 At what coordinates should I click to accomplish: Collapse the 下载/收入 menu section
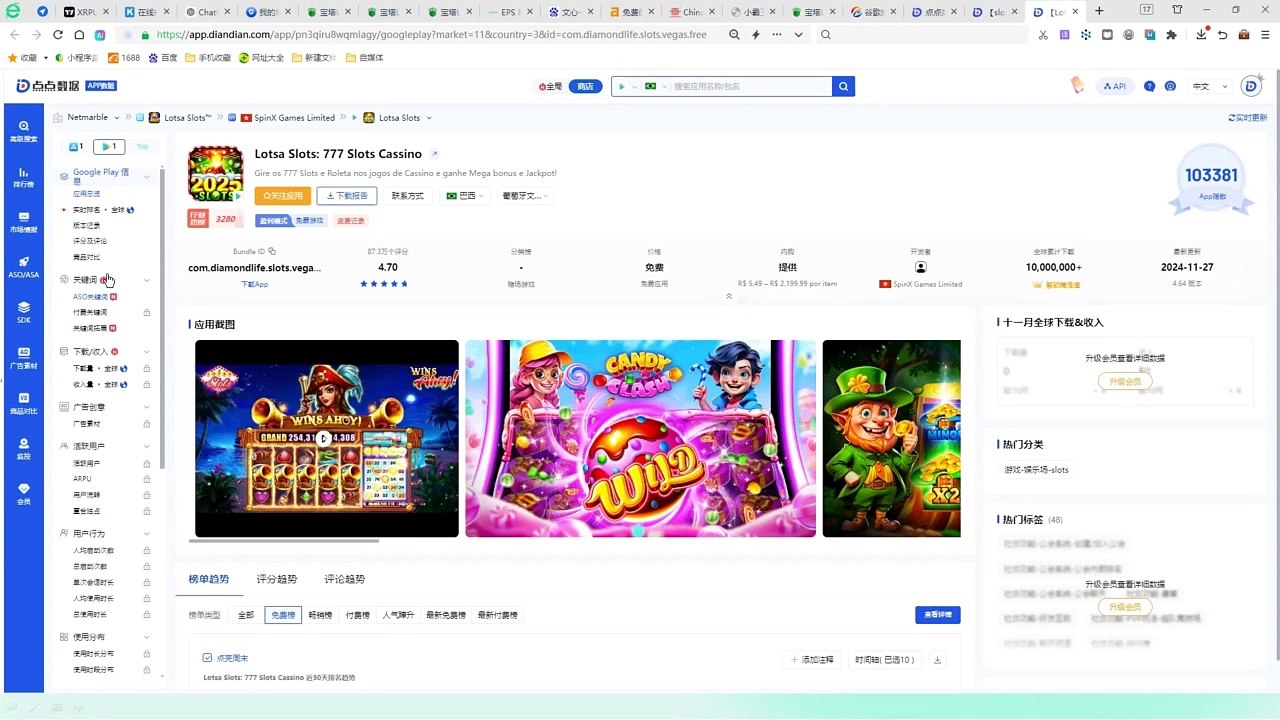coord(147,352)
